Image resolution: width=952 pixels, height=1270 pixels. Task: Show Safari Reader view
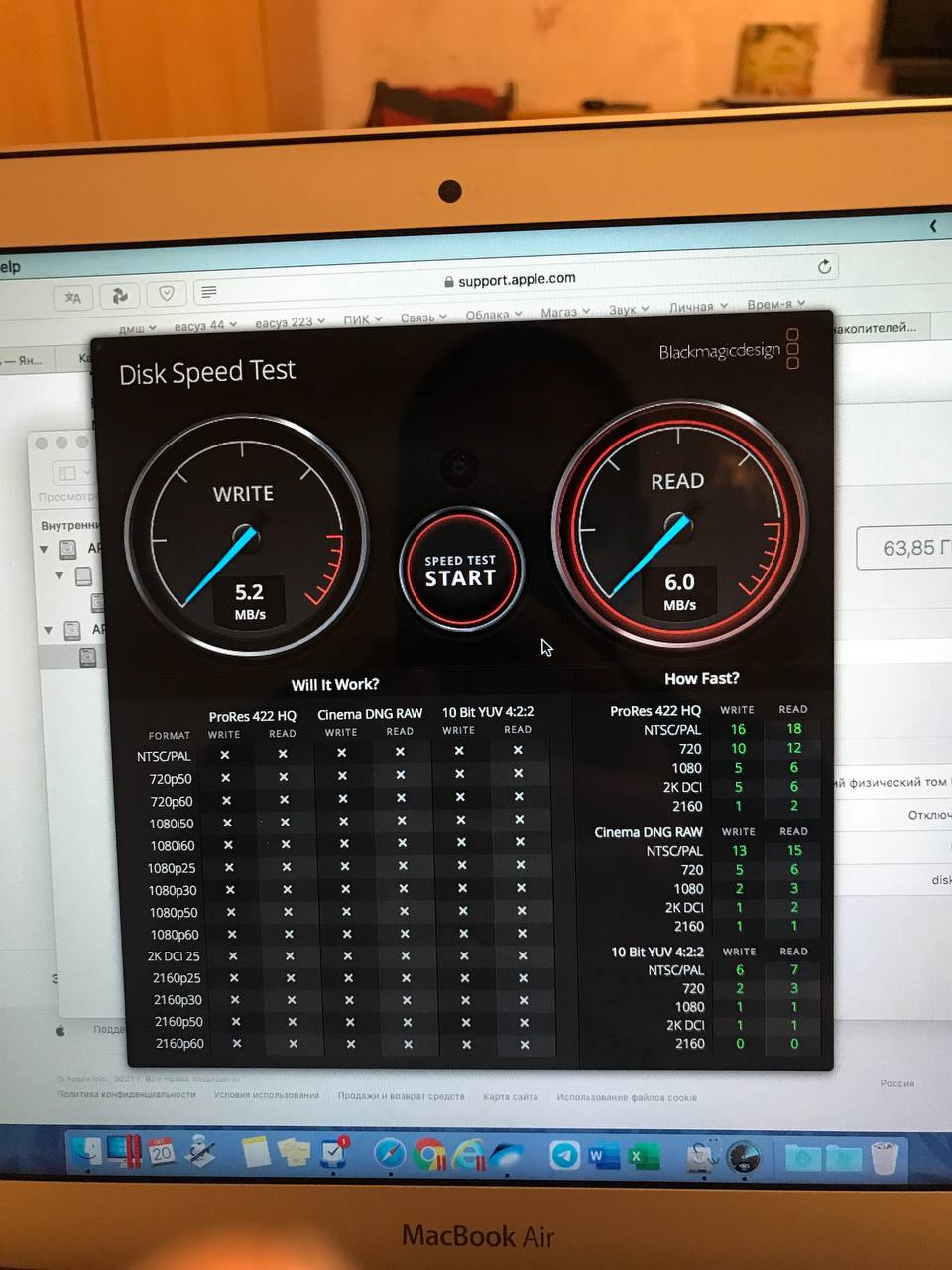208,292
